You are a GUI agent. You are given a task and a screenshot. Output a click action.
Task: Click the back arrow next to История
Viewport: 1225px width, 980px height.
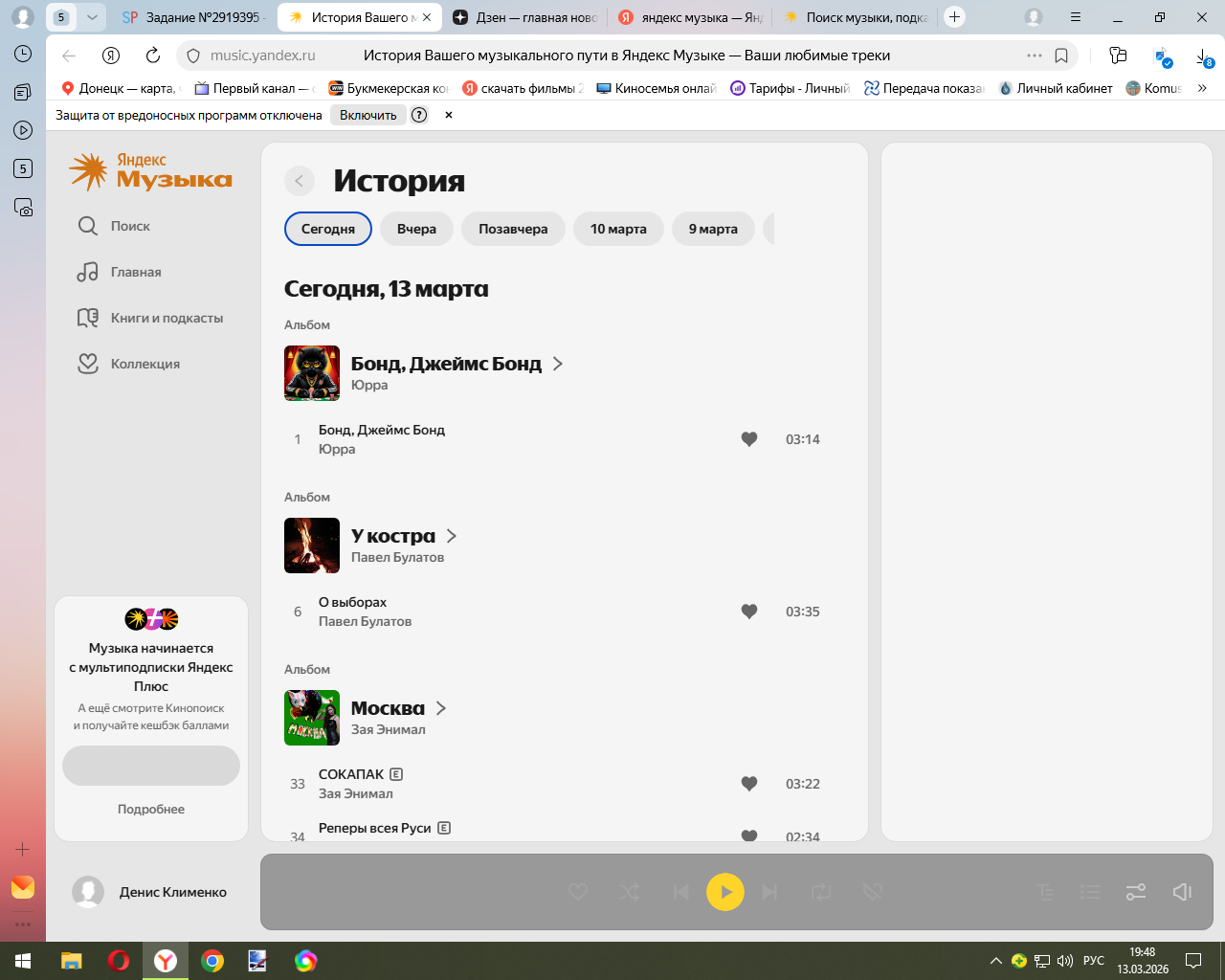300,181
